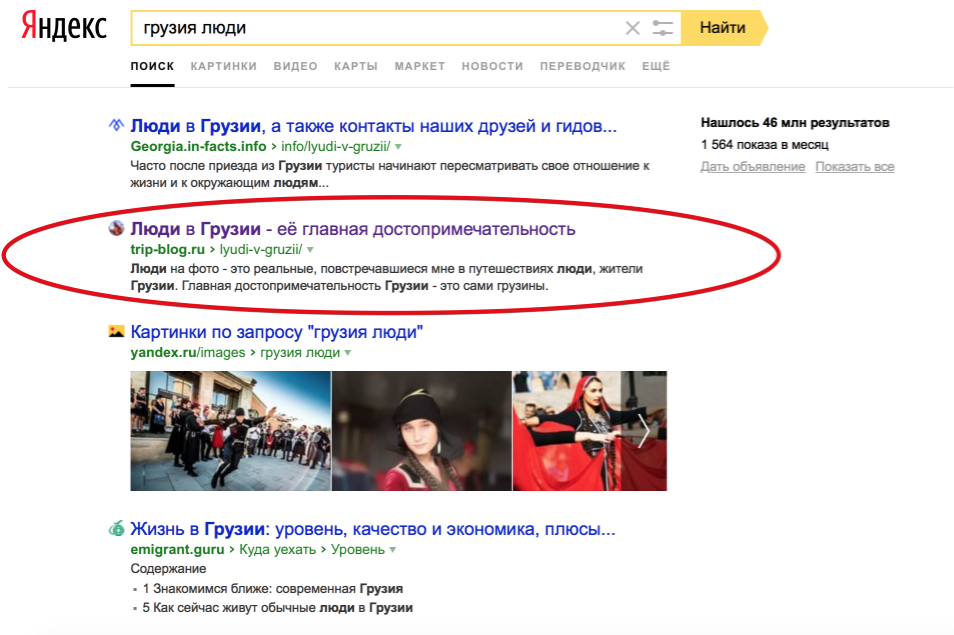Viewport: 954px width, 635px height.
Task: Click 'Куда уехать' breadcrumb link
Action: pyautogui.click(x=277, y=550)
